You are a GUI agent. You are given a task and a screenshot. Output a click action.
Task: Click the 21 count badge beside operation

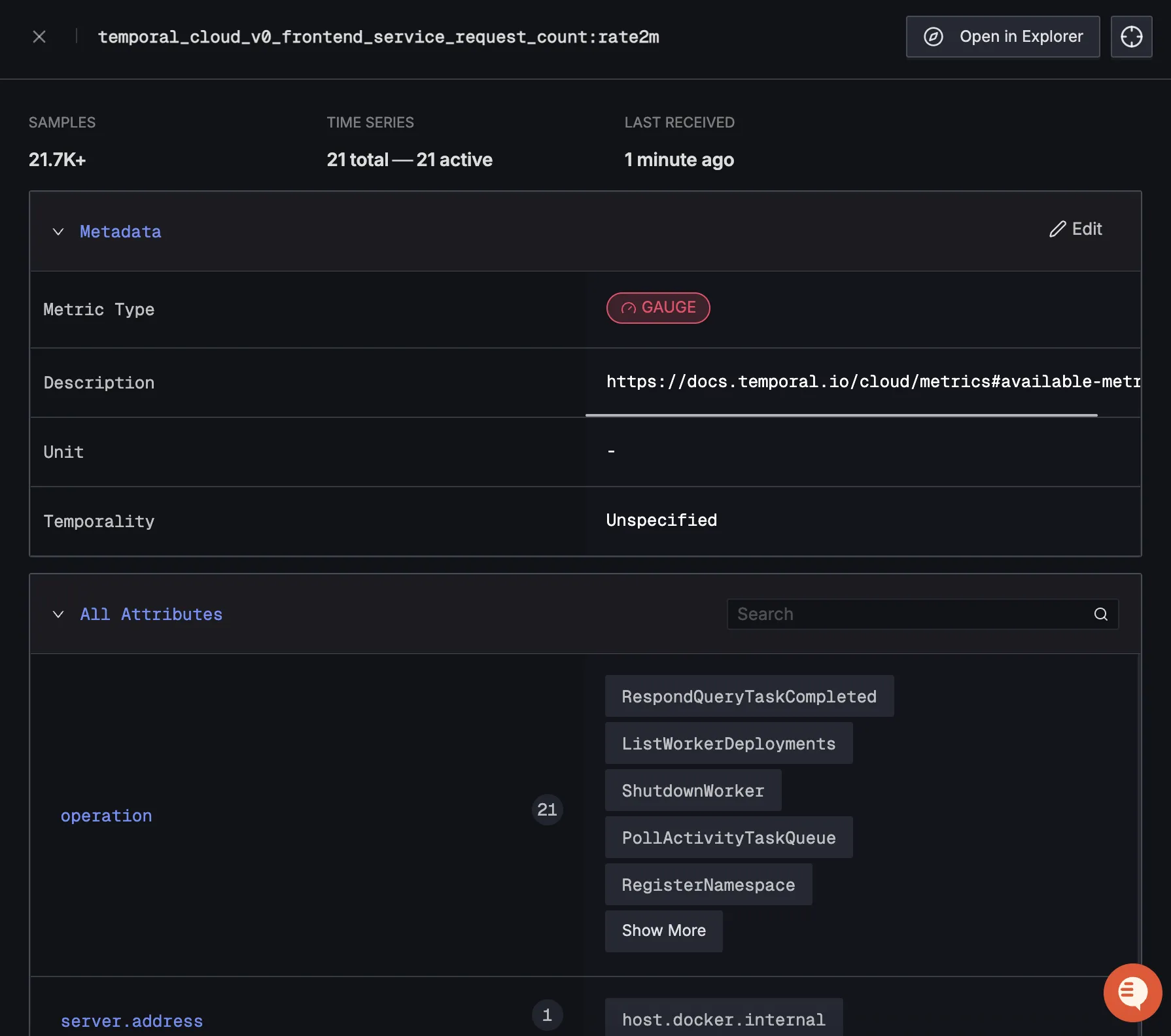pos(547,810)
